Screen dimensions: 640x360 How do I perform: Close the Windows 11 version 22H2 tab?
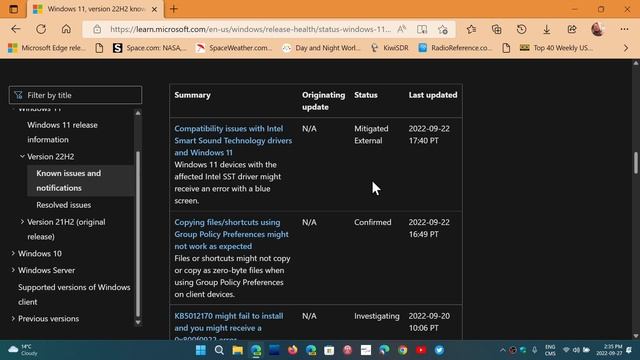(154, 9)
